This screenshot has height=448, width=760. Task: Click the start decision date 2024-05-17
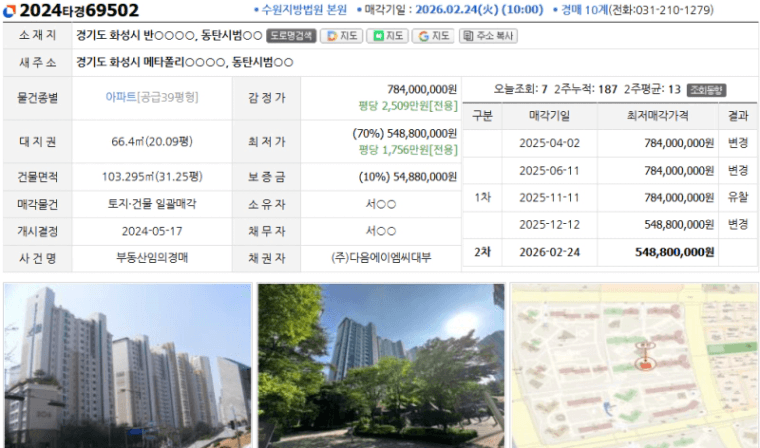pyautogui.click(x=152, y=231)
